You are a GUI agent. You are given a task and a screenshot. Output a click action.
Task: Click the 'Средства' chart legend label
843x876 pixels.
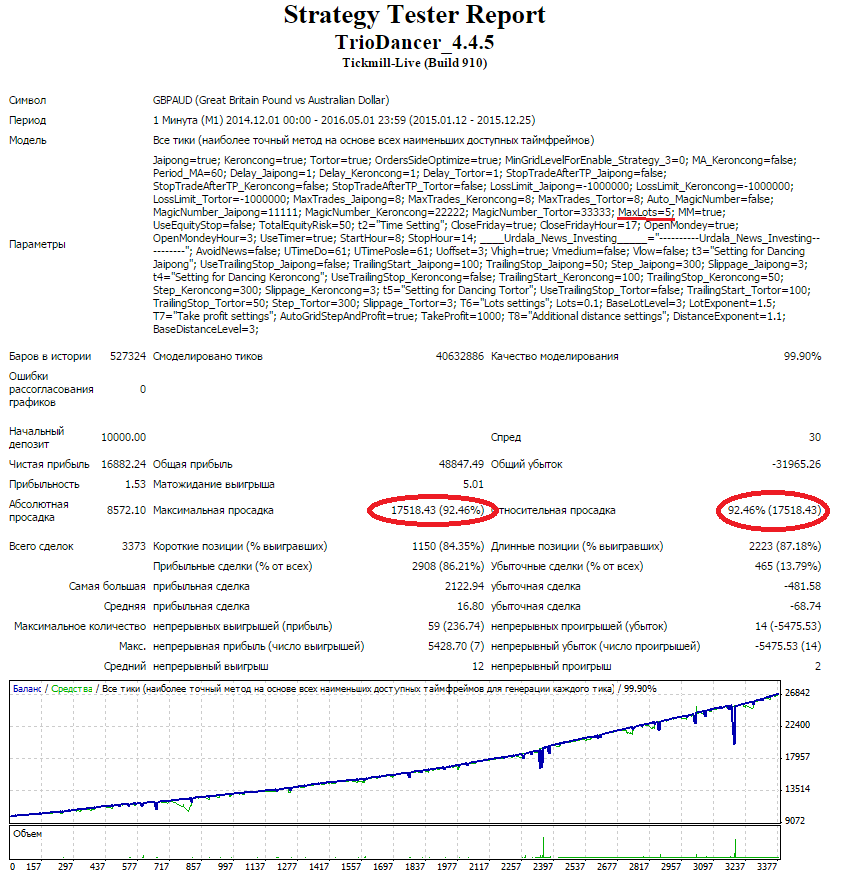(72, 689)
